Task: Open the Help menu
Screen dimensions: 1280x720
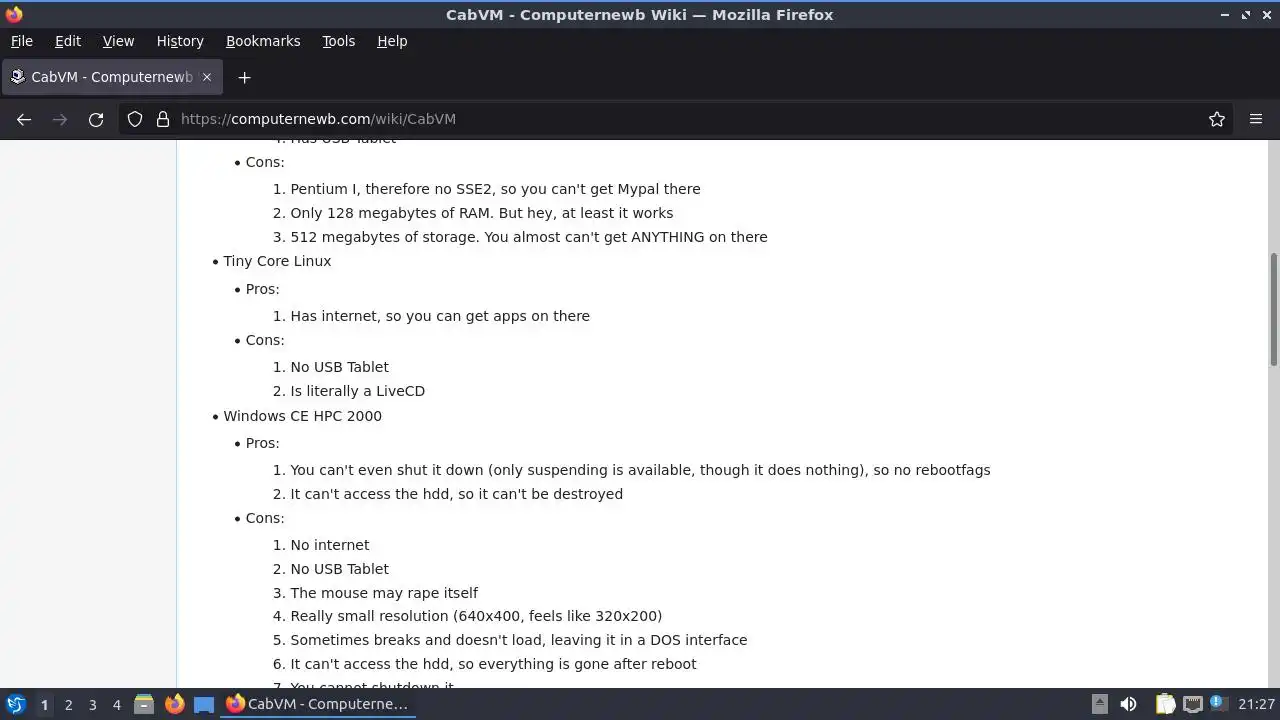Action: [392, 41]
